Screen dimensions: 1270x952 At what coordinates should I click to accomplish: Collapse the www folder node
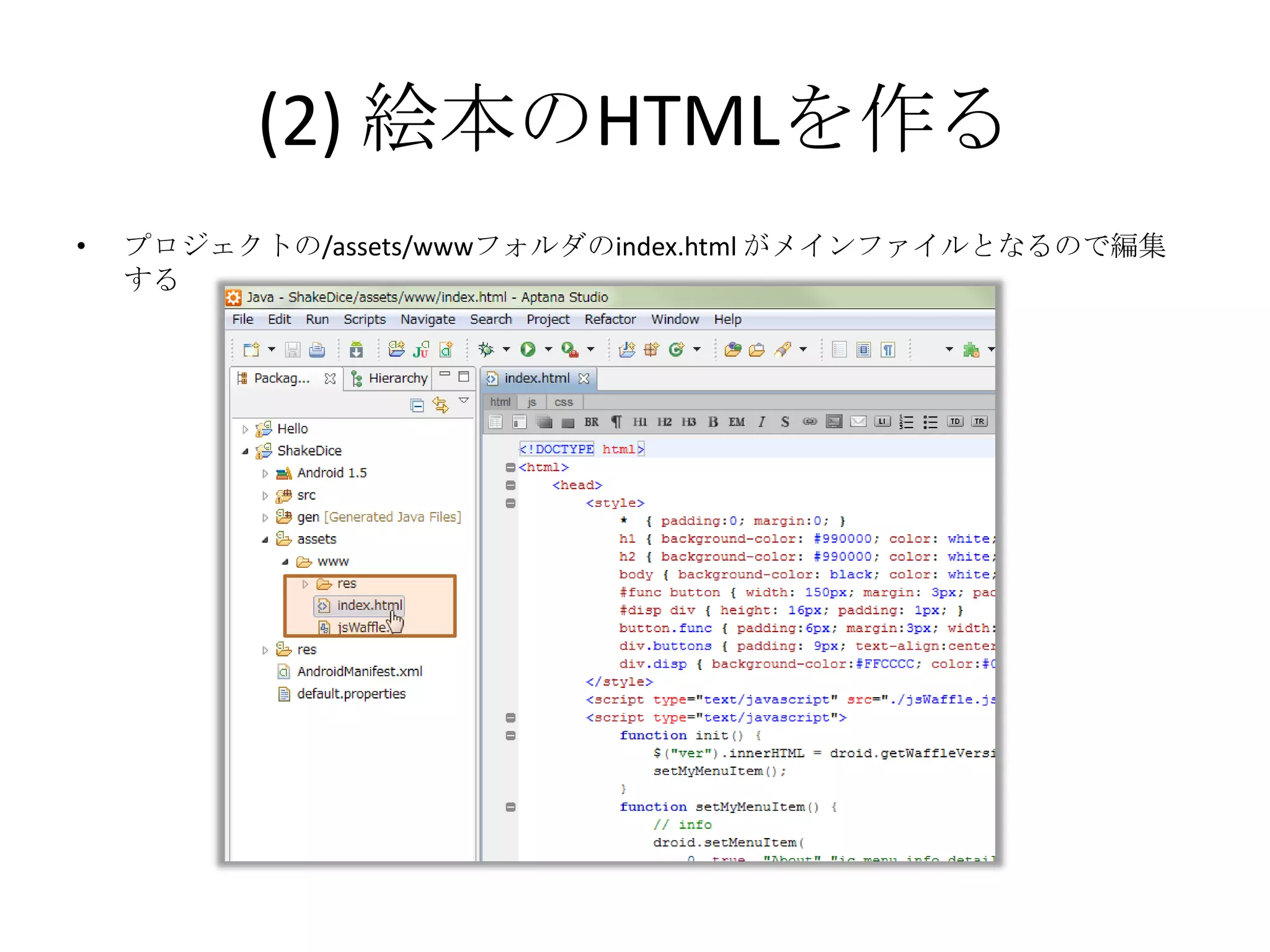pos(285,562)
